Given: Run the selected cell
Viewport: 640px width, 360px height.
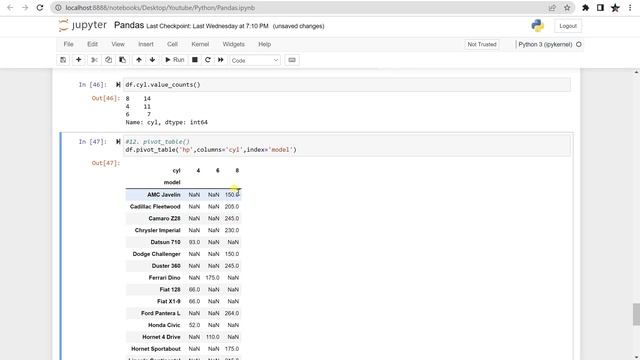Looking at the screenshot, I should pyautogui.click(x=174, y=60).
